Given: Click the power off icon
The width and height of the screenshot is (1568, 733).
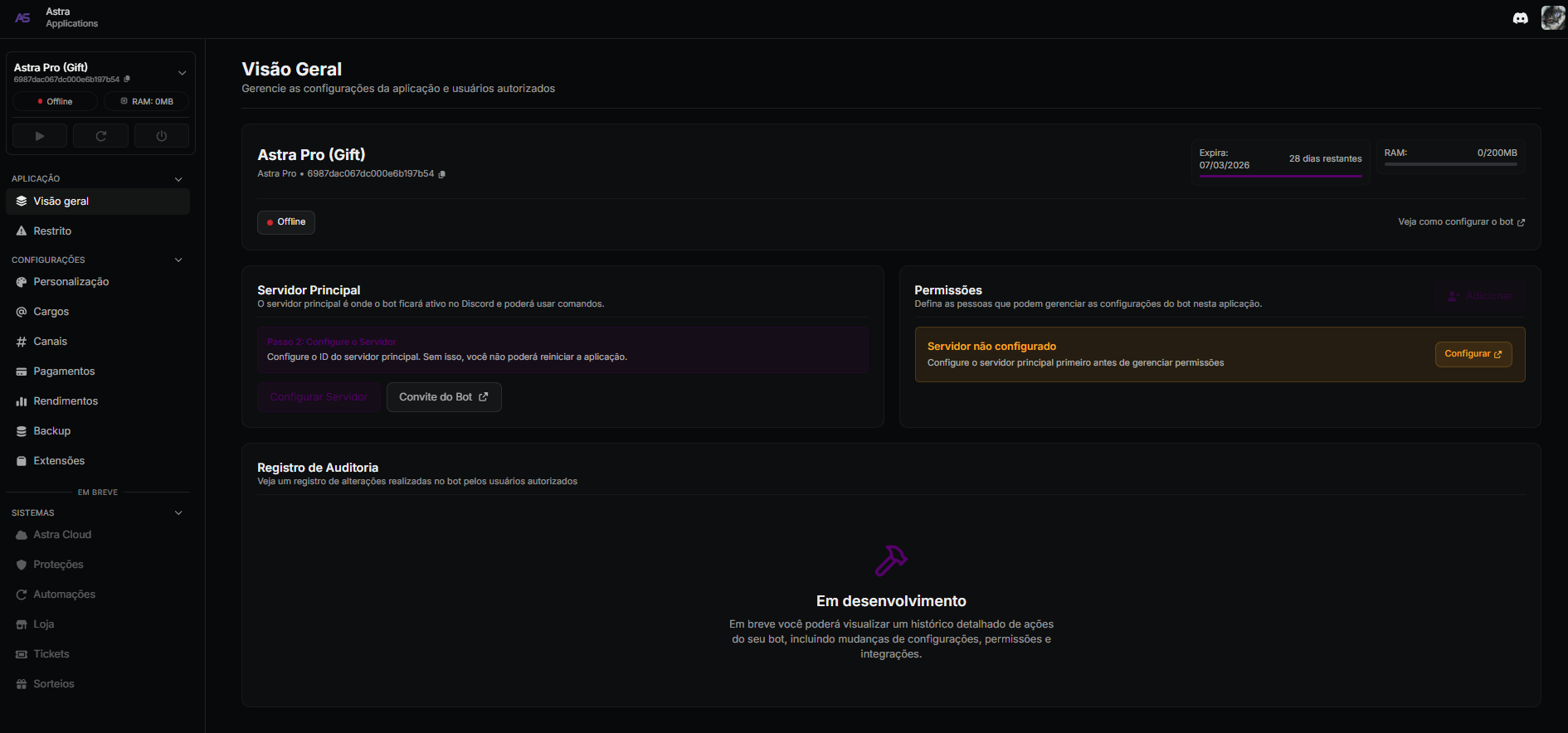Looking at the screenshot, I should tap(162, 136).
